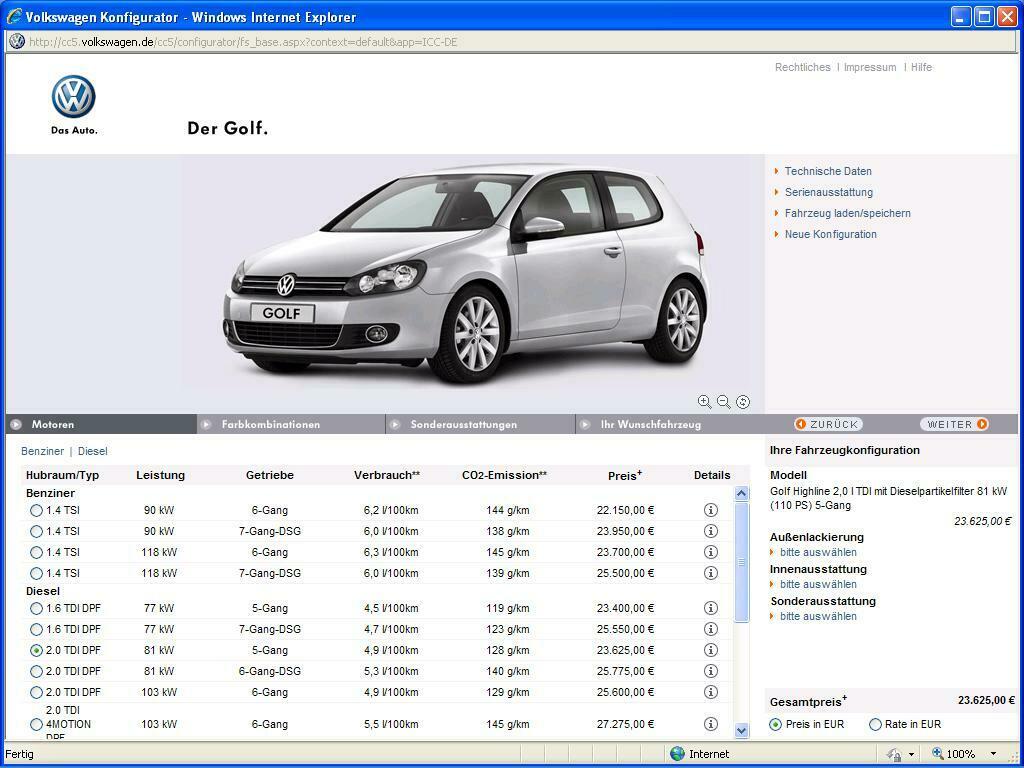Image resolution: width=1024 pixels, height=768 pixels.
Task: Choose Rate in EUR option
Action: [875, 724]
